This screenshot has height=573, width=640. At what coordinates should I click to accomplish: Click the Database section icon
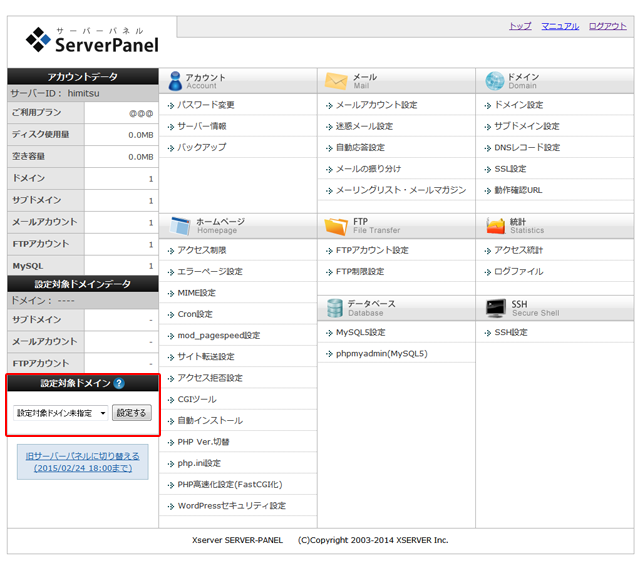pos(335,308)
